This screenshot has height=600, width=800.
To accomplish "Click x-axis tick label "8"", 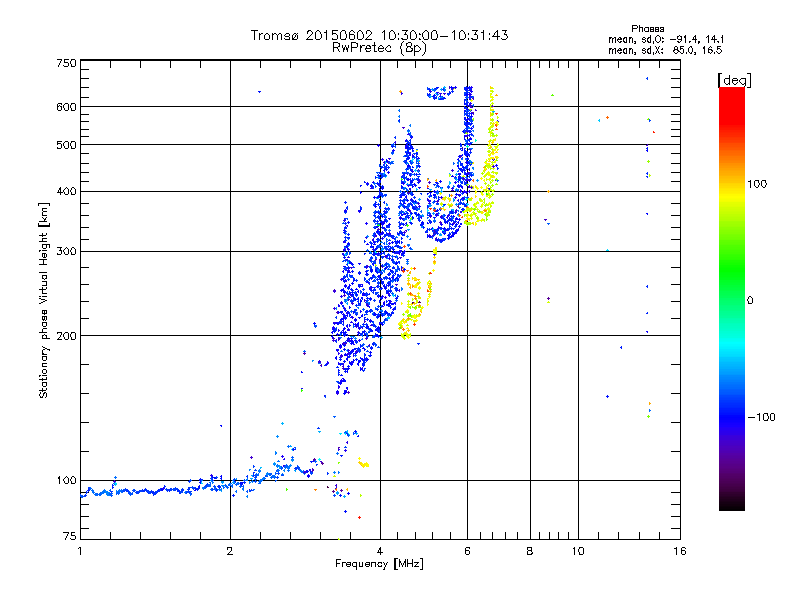I will click(530, 551).
